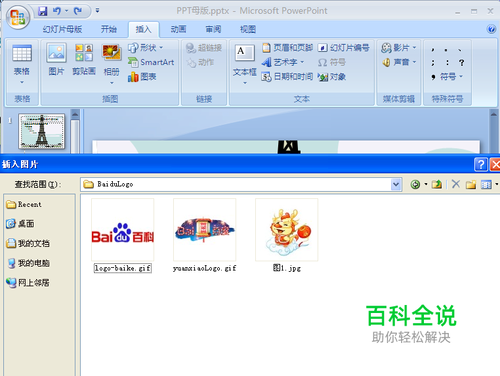
Task: Click the delete X icon in dialog toolbar
Action: (456, 184)
